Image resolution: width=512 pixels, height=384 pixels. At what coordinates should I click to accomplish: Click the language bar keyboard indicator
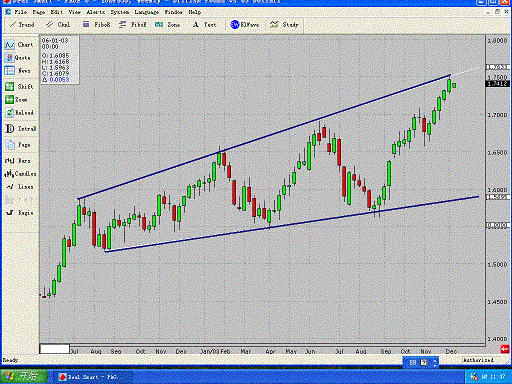click(x=413, y=362)
